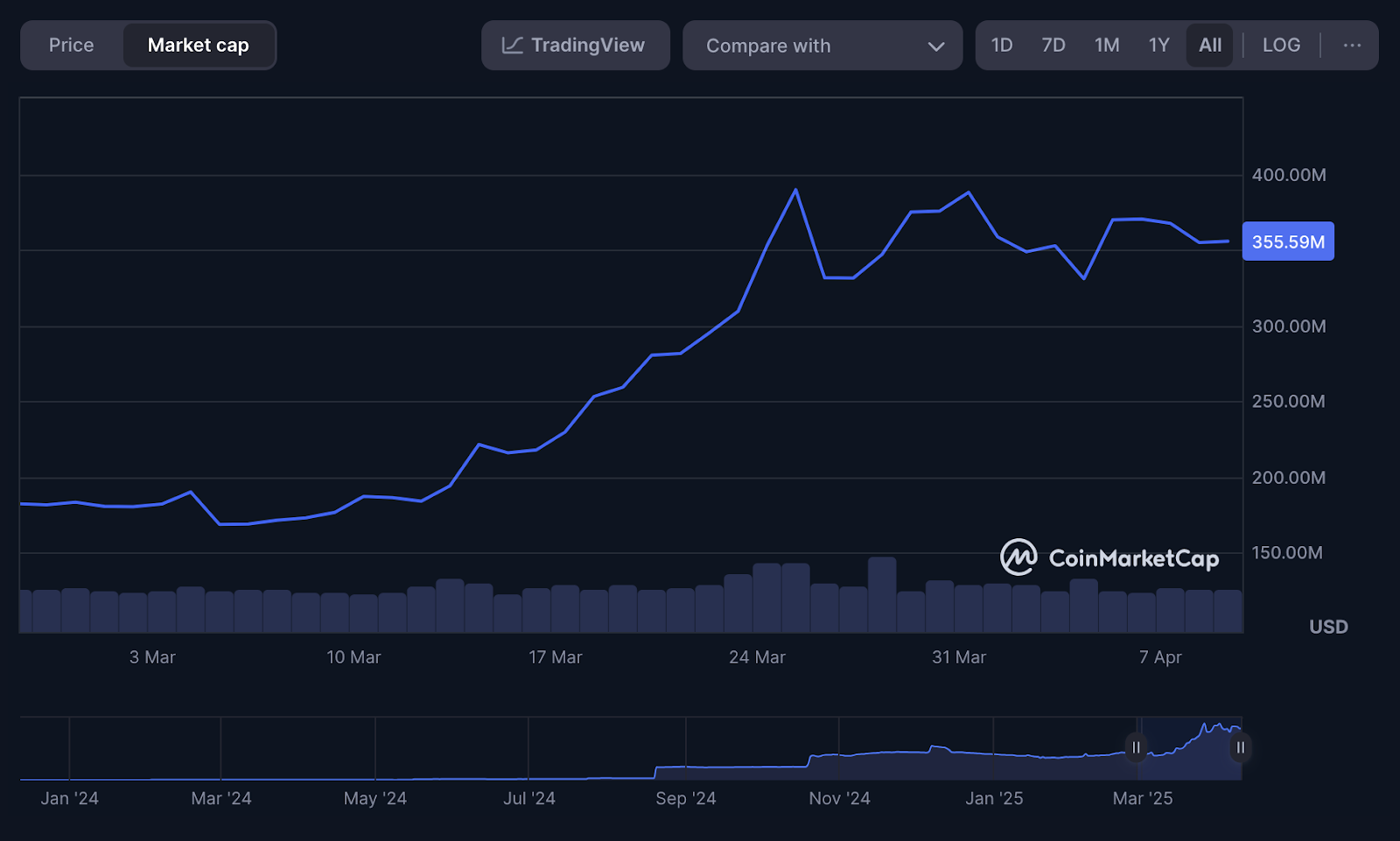Set time range to 1M
The width and height of the screenshot is (1400, 841).
click(x=1107, y=46)
